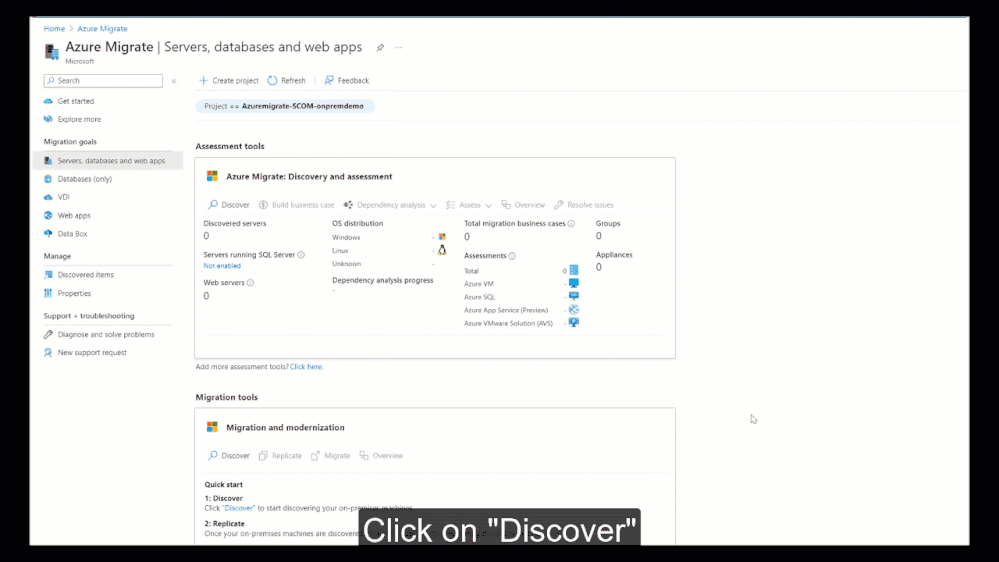The height and width of the screenshot is (562, 999).
Task: Show info for Servers running SQL Server
Action: (x=301, y=255)
